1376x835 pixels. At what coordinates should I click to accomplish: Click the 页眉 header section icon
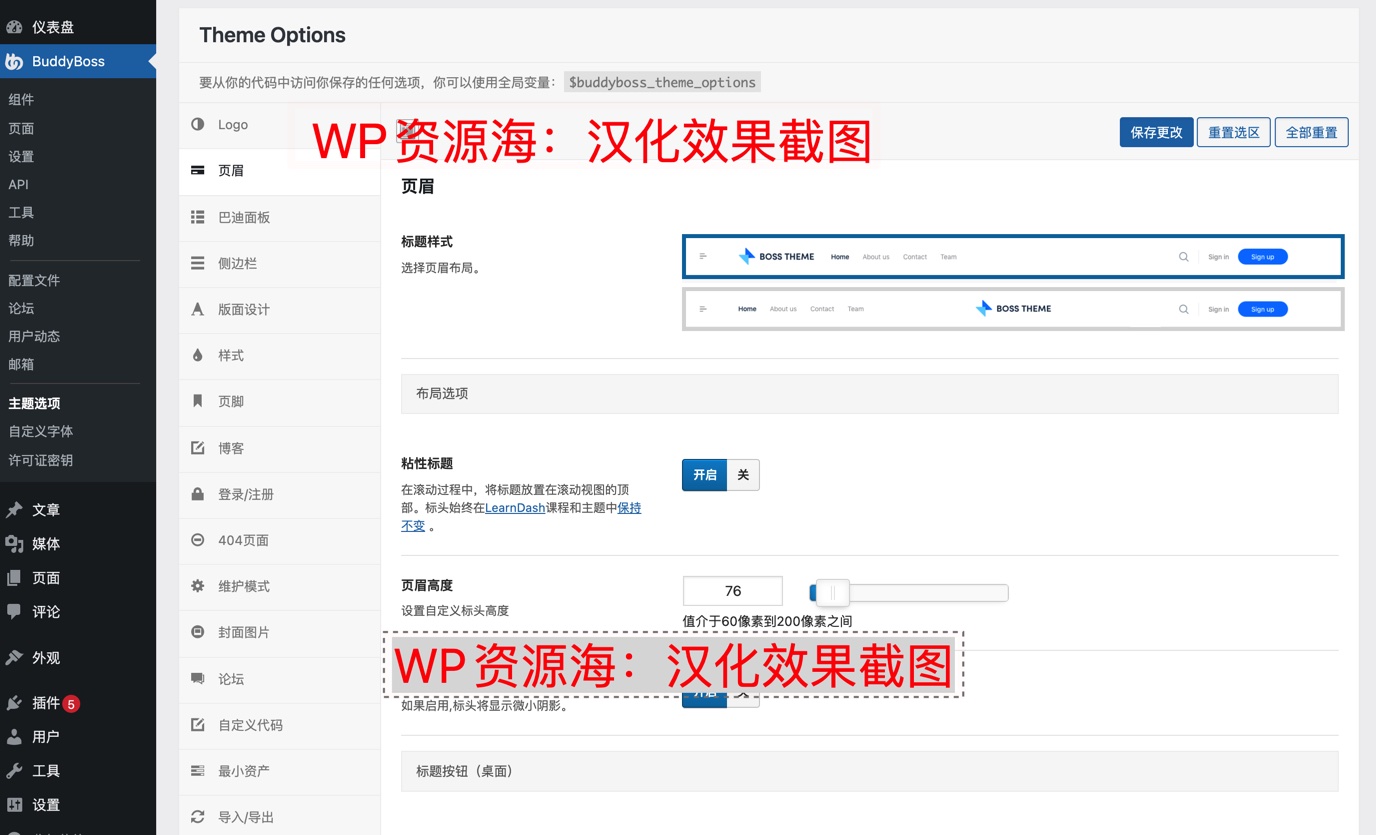[198, 171]
